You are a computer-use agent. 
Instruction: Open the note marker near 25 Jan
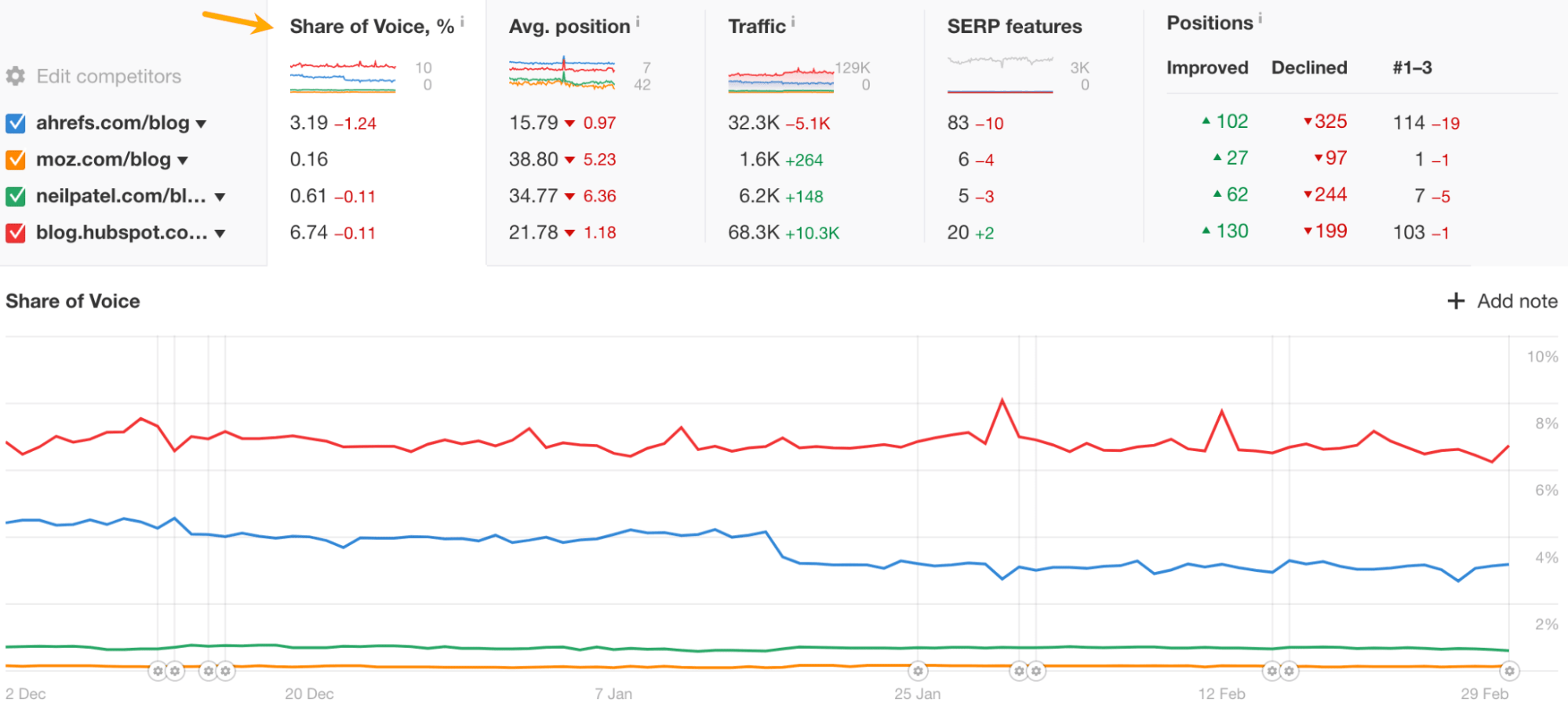918,671
